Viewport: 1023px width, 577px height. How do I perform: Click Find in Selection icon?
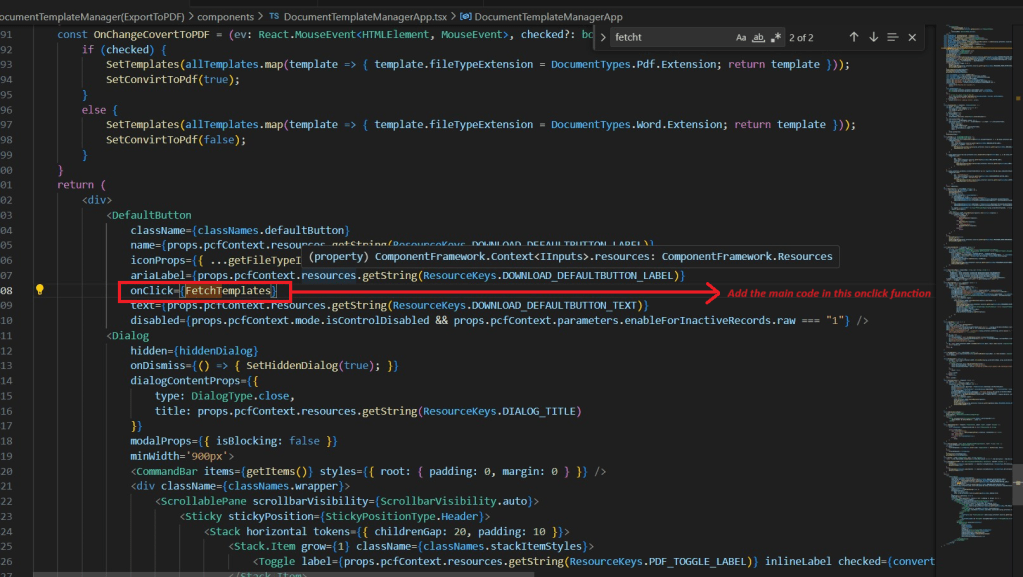(x=893, y=37)
